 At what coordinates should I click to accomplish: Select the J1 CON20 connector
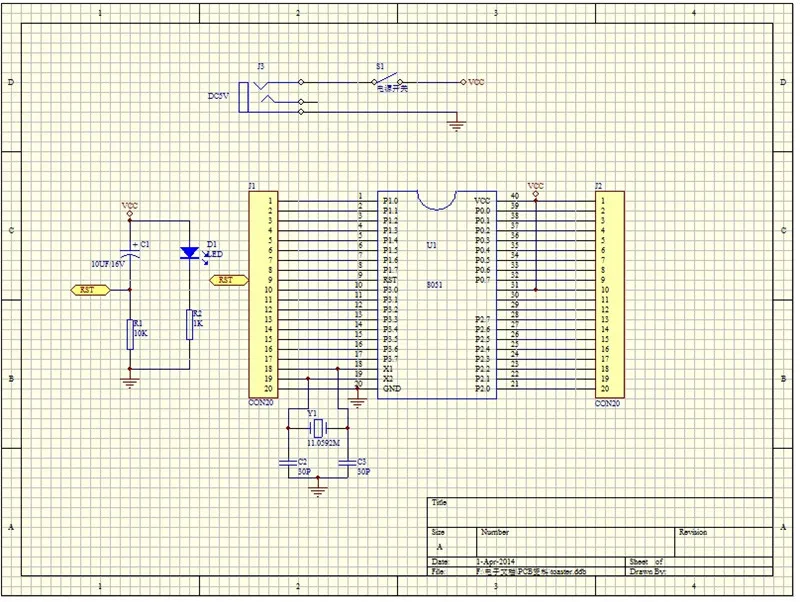(263, 294)
